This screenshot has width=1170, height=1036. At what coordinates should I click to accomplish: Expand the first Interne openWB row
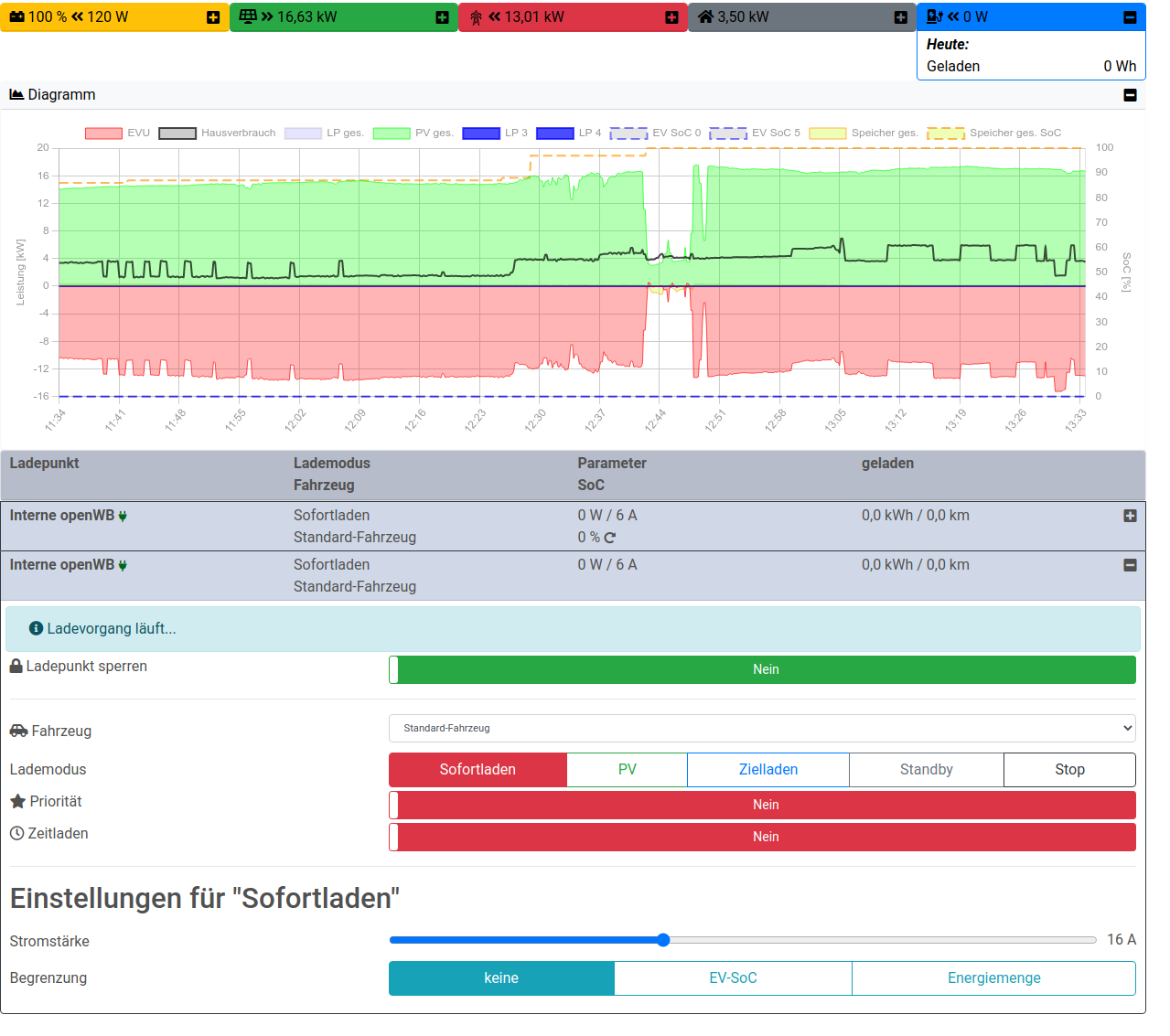click(1130, 516)
